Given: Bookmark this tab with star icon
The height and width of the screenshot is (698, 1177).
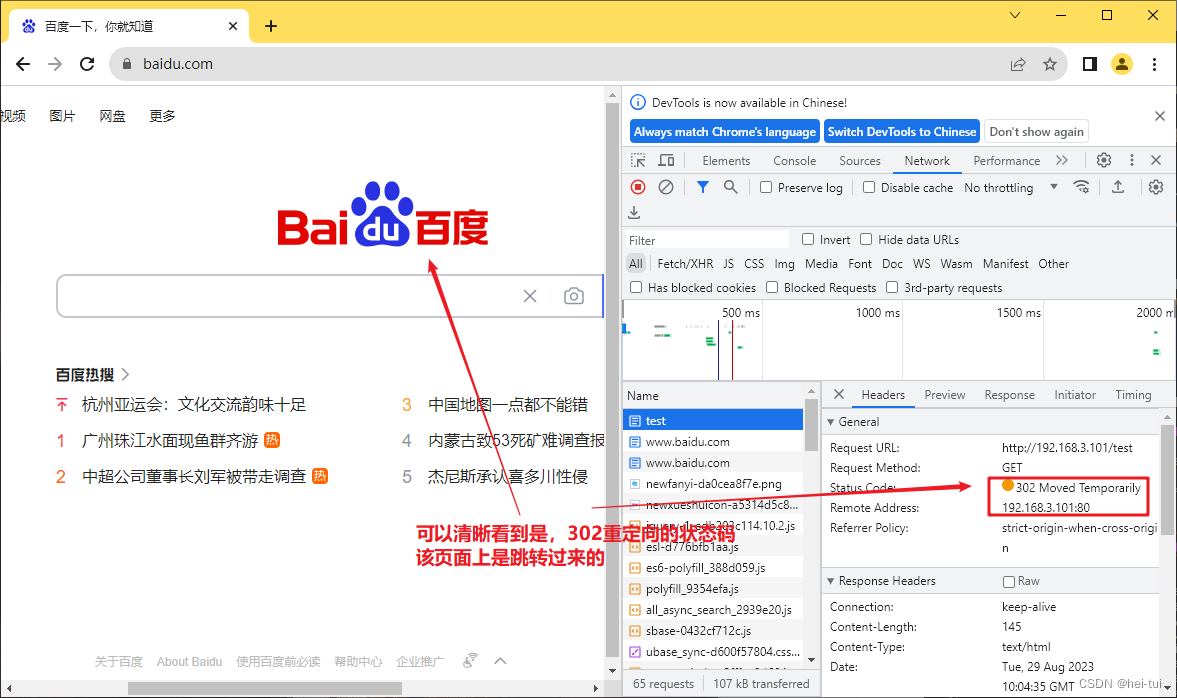Looking at the screenshot, I should point(1050,65).
